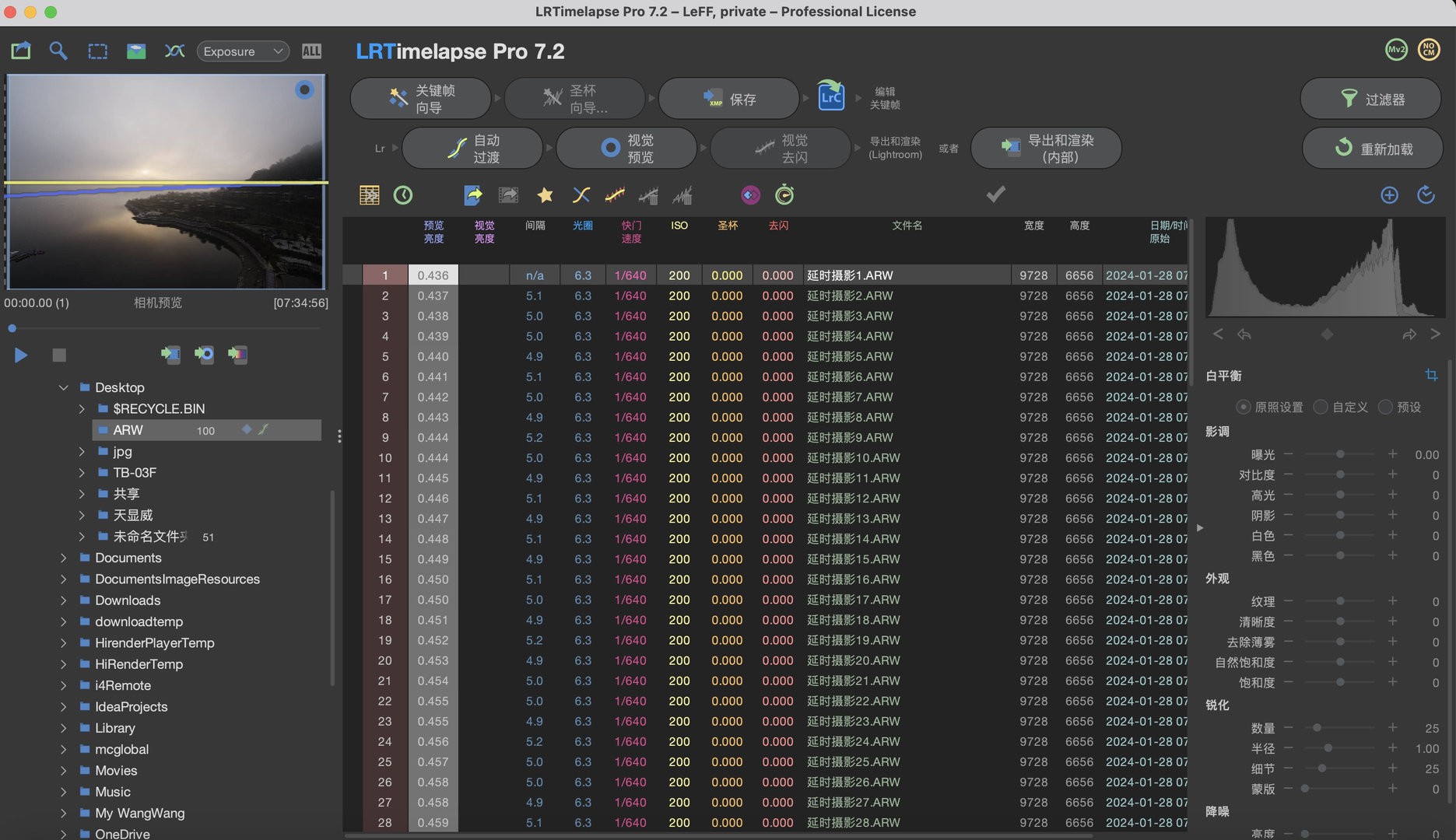Screen dimensions: 1456x840
Task: Click the blue document export arrow icon
Action: 473,195
